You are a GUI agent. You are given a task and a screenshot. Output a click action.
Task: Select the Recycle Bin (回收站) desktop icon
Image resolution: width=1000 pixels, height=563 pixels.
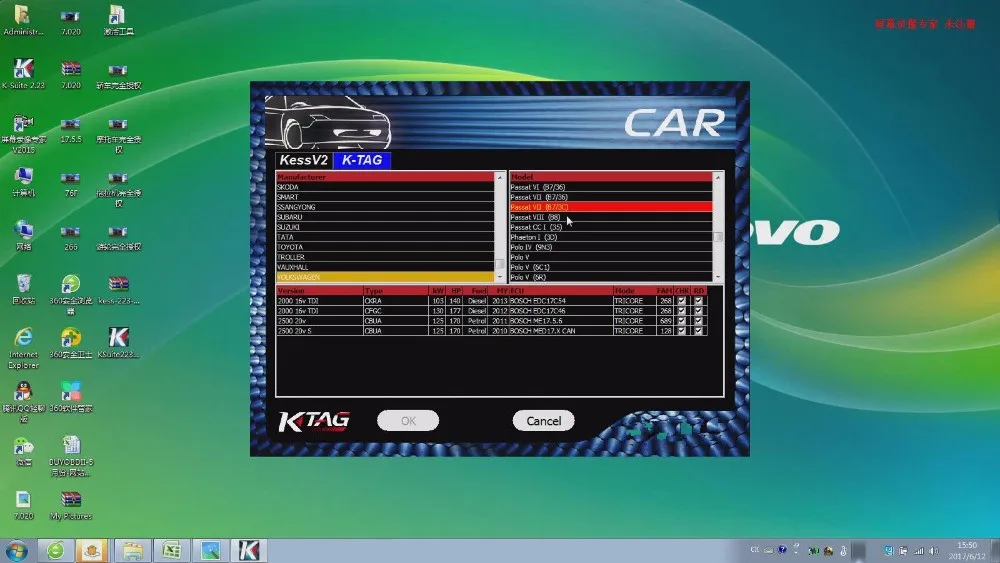click(x=24, y=289)
